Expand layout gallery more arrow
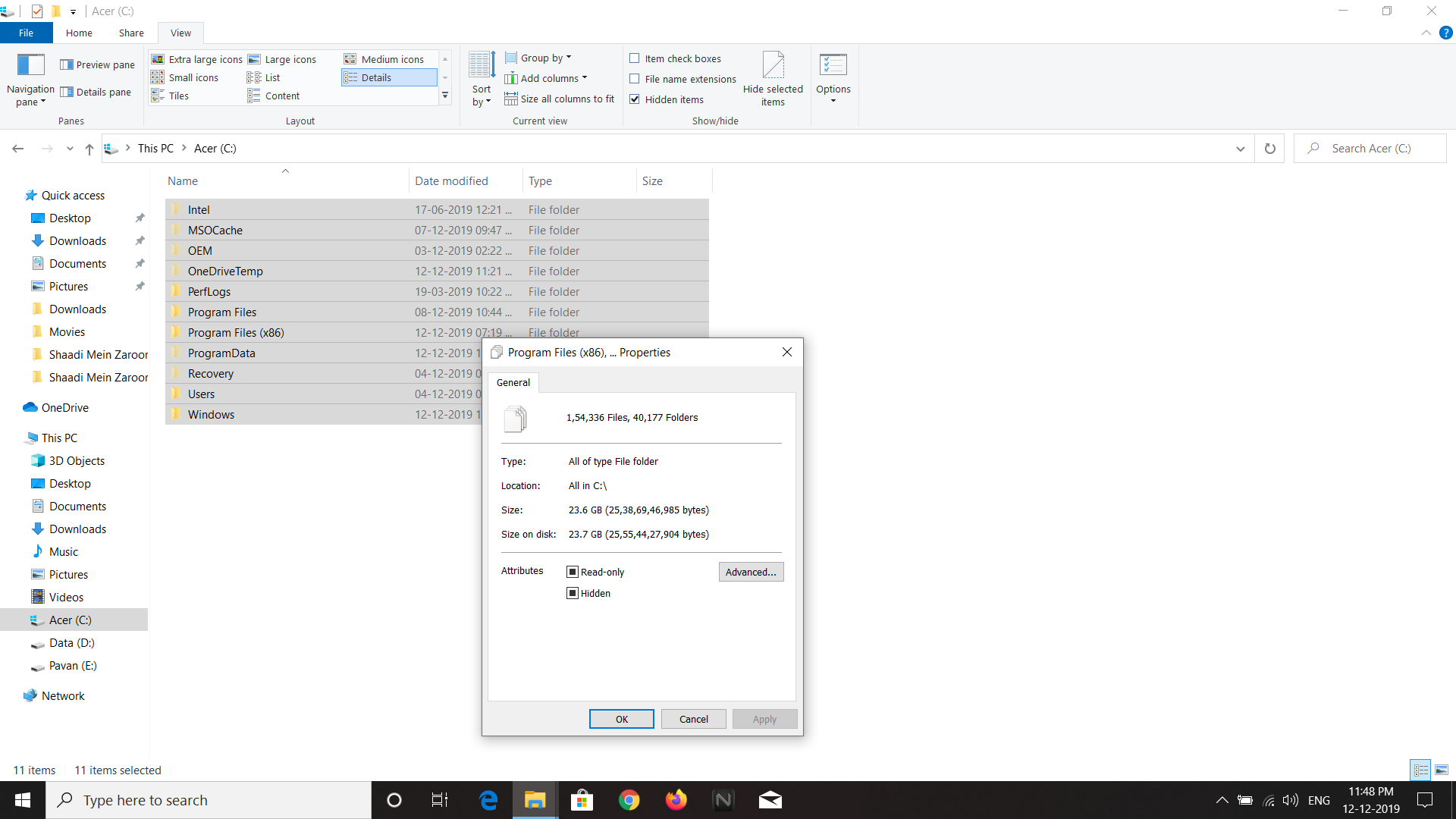1456x819 pixels. click(x=445, y=96)
